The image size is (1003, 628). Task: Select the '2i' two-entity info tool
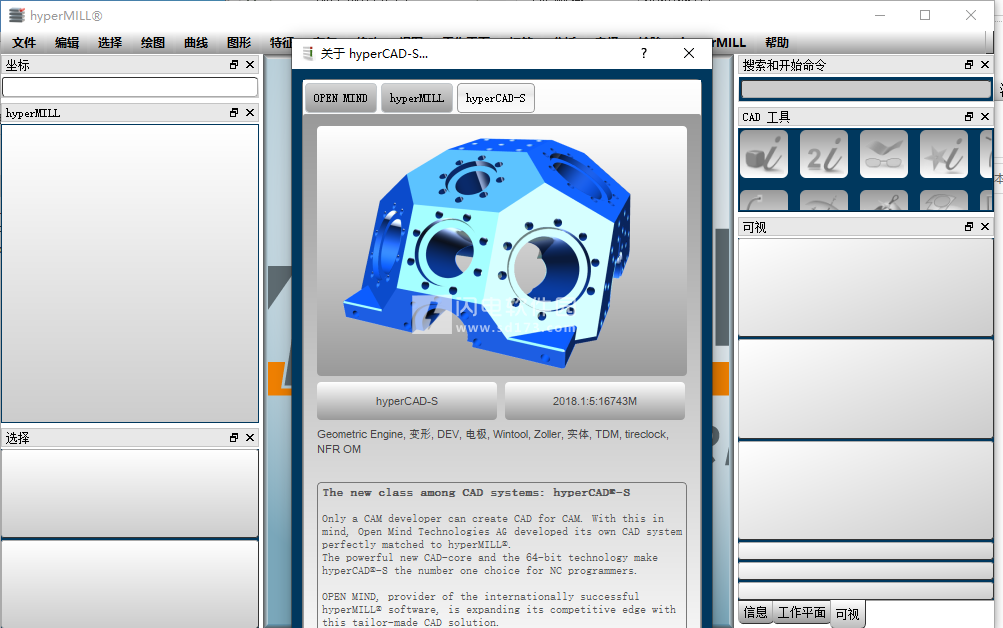[824, 154]
